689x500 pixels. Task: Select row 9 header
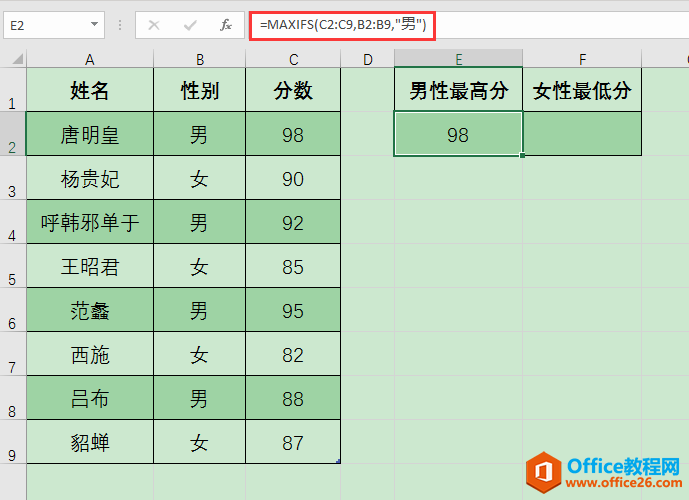pos(13,442)
